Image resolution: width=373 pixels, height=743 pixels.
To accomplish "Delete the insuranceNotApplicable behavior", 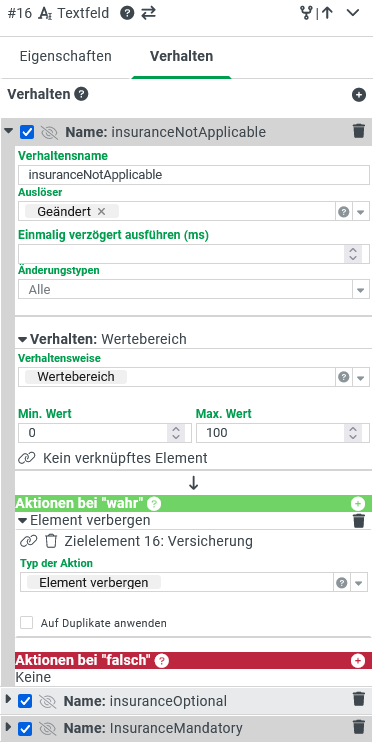I will 359,131.
